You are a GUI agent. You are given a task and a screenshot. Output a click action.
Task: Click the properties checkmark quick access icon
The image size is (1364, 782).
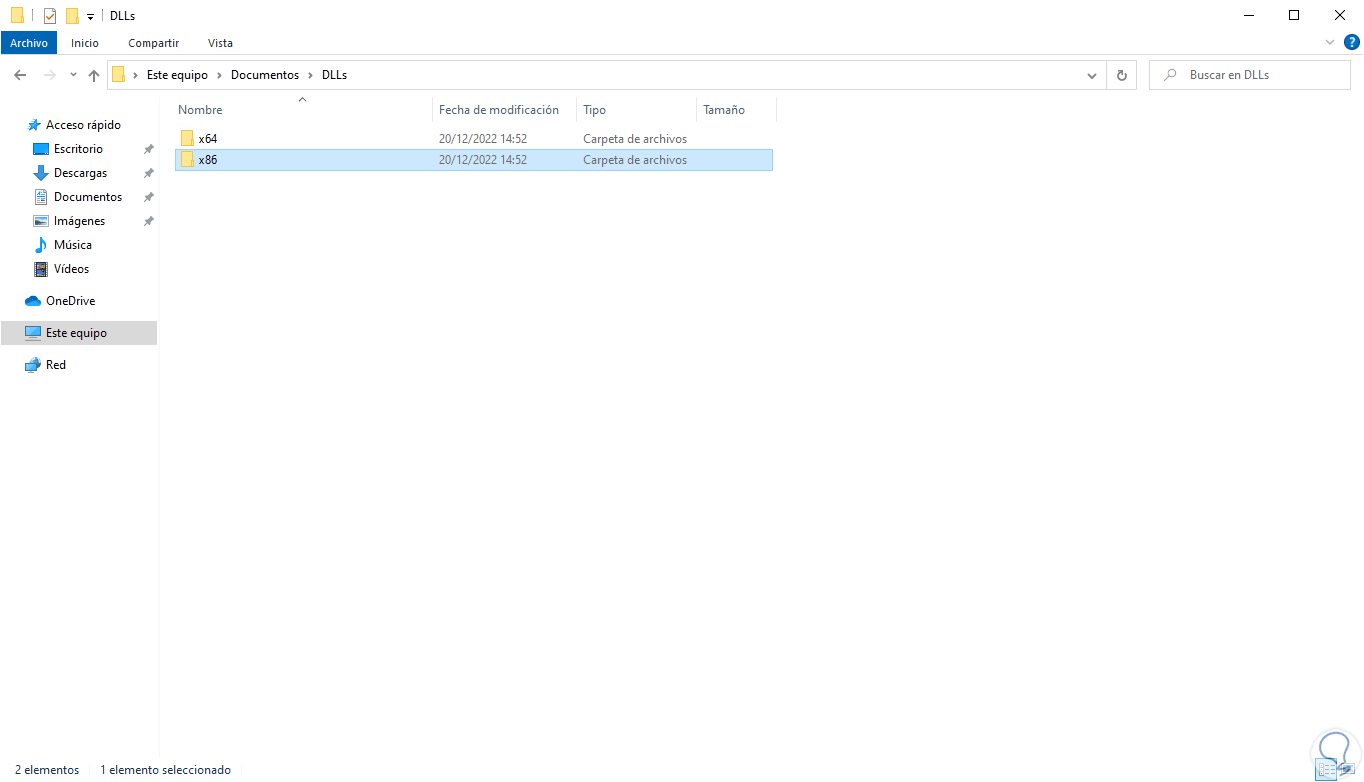pos(50,16)
